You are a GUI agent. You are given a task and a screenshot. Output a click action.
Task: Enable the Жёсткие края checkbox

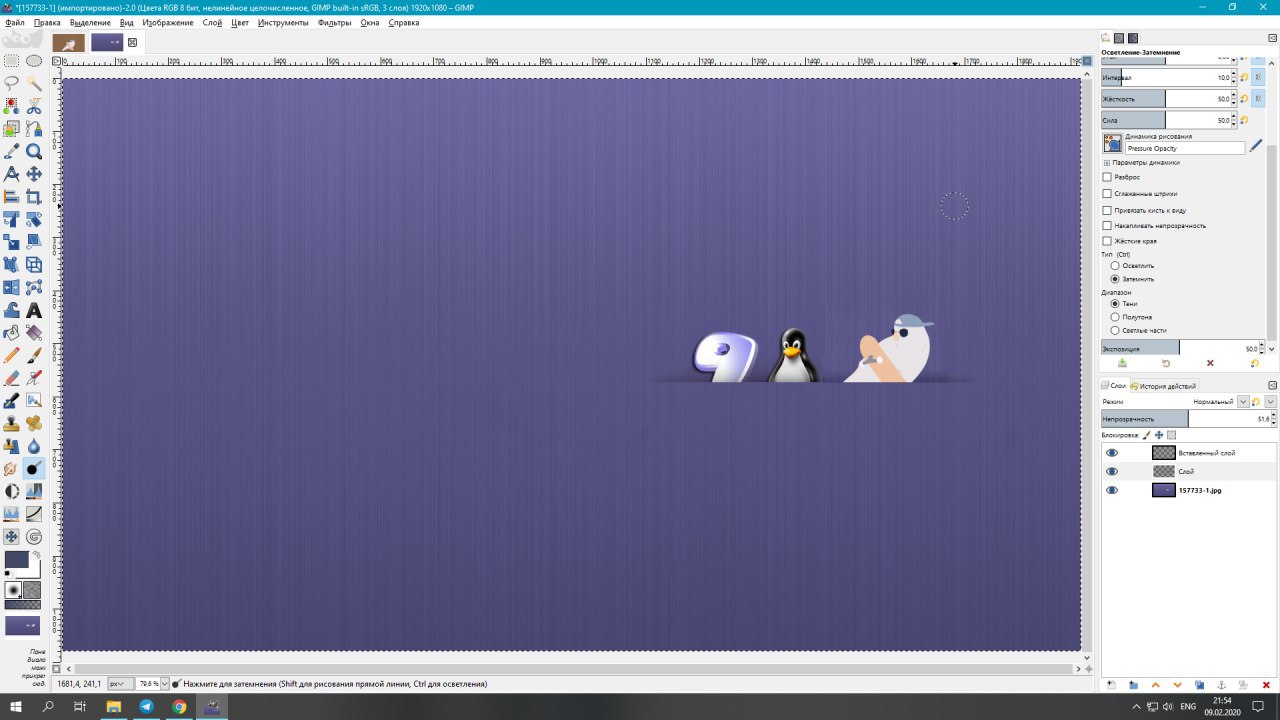[x=1107, y=241]
